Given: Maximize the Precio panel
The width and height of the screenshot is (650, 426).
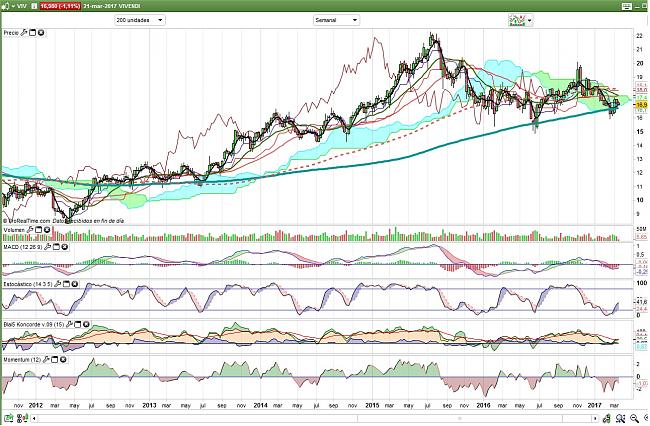Looking at the screenshot, I should 32,32.
